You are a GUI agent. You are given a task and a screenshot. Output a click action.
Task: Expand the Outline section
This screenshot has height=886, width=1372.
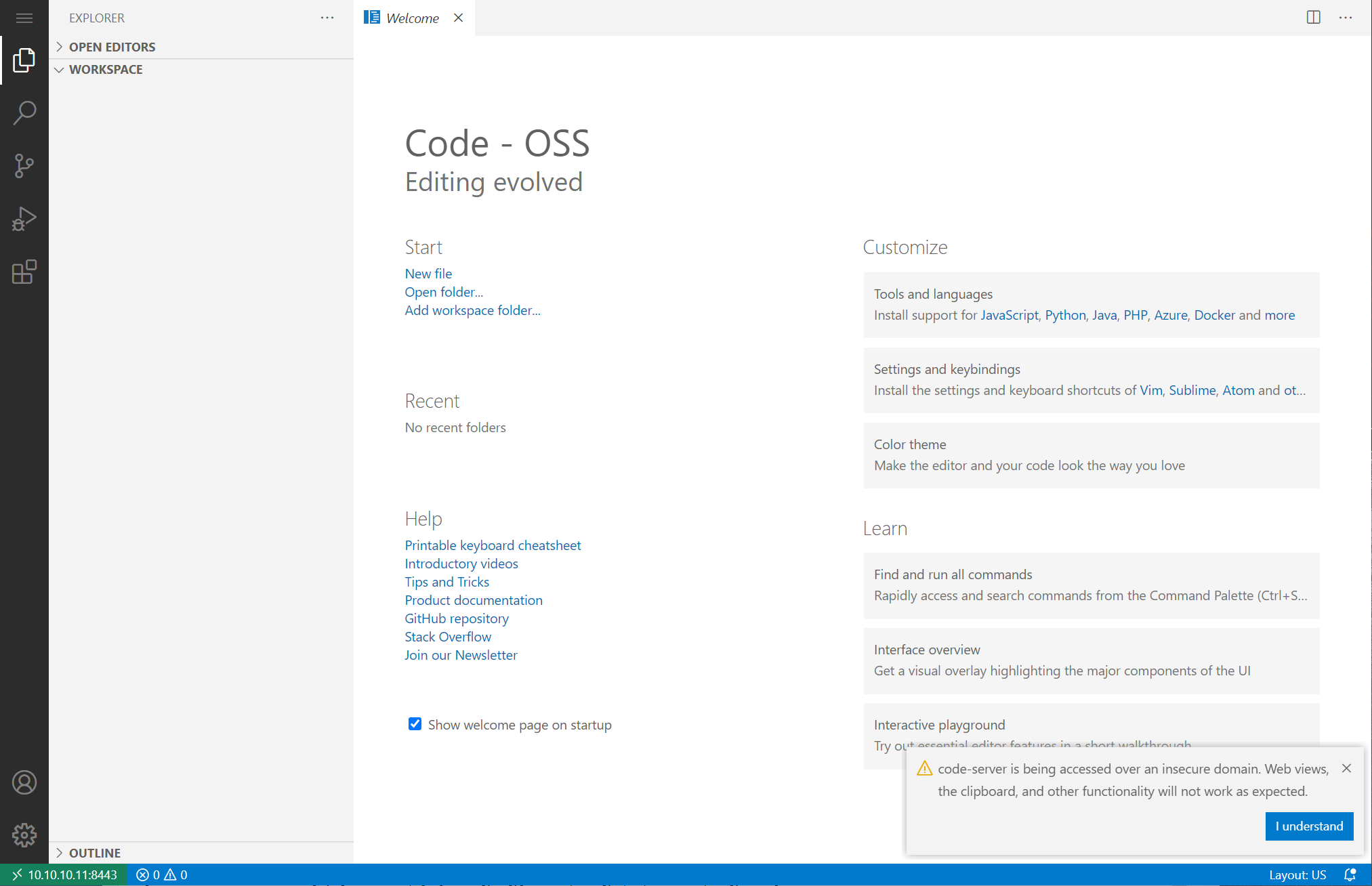(x=94, y=853)
